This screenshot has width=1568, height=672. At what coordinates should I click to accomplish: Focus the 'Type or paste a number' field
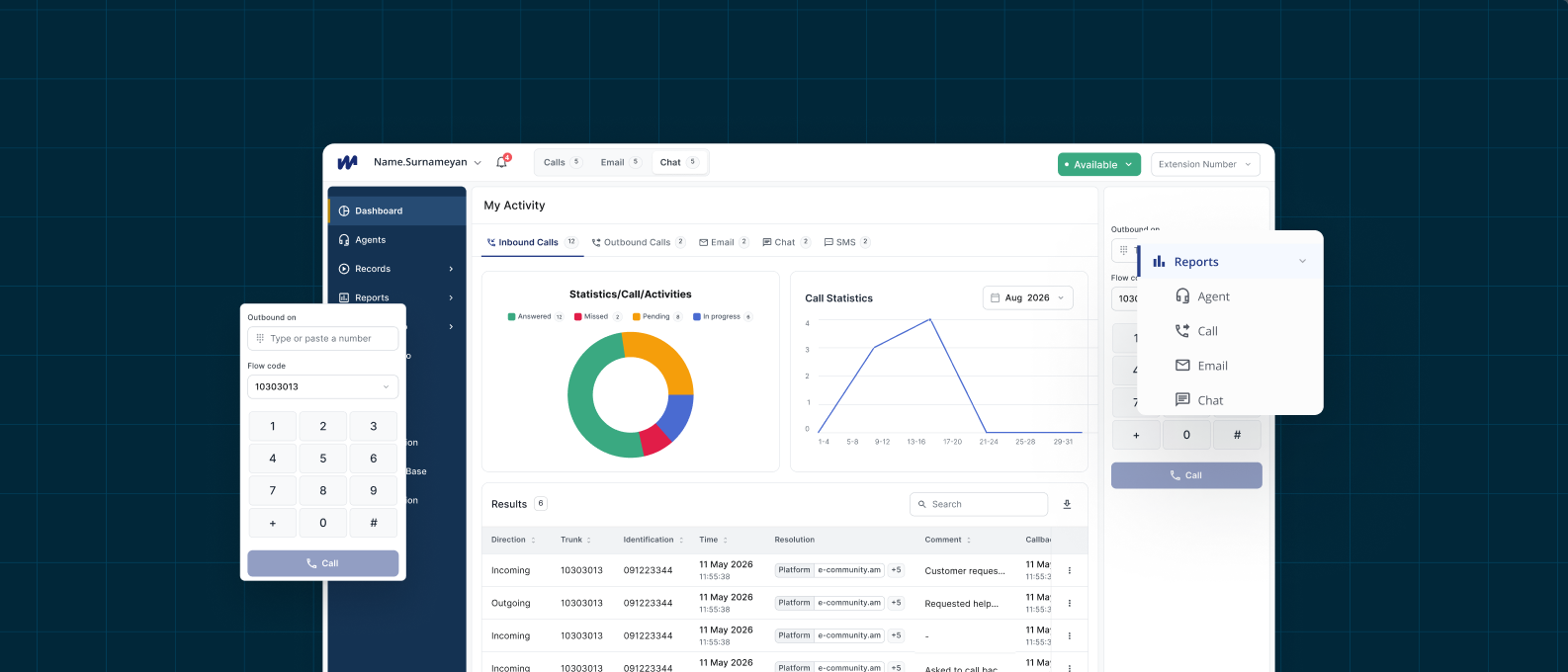coord(322,338)
